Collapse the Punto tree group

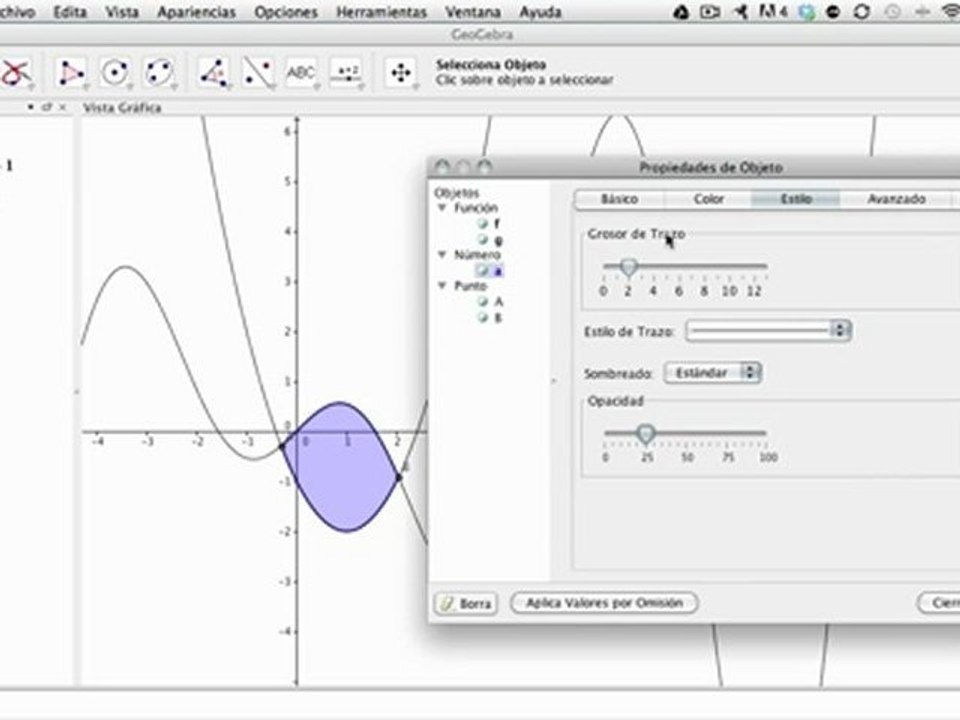point(442,285)
